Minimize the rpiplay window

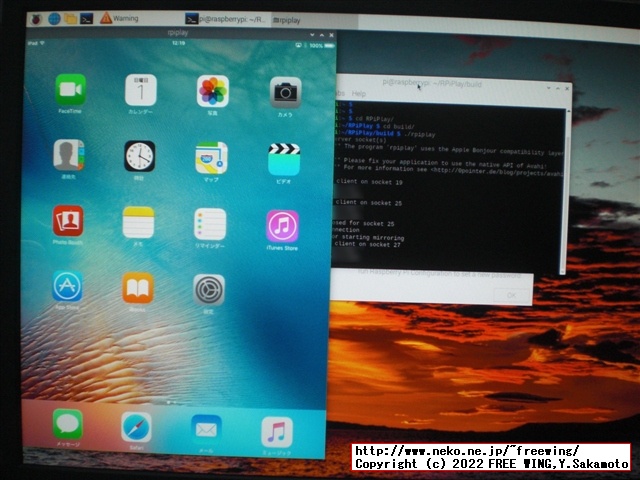312,35
